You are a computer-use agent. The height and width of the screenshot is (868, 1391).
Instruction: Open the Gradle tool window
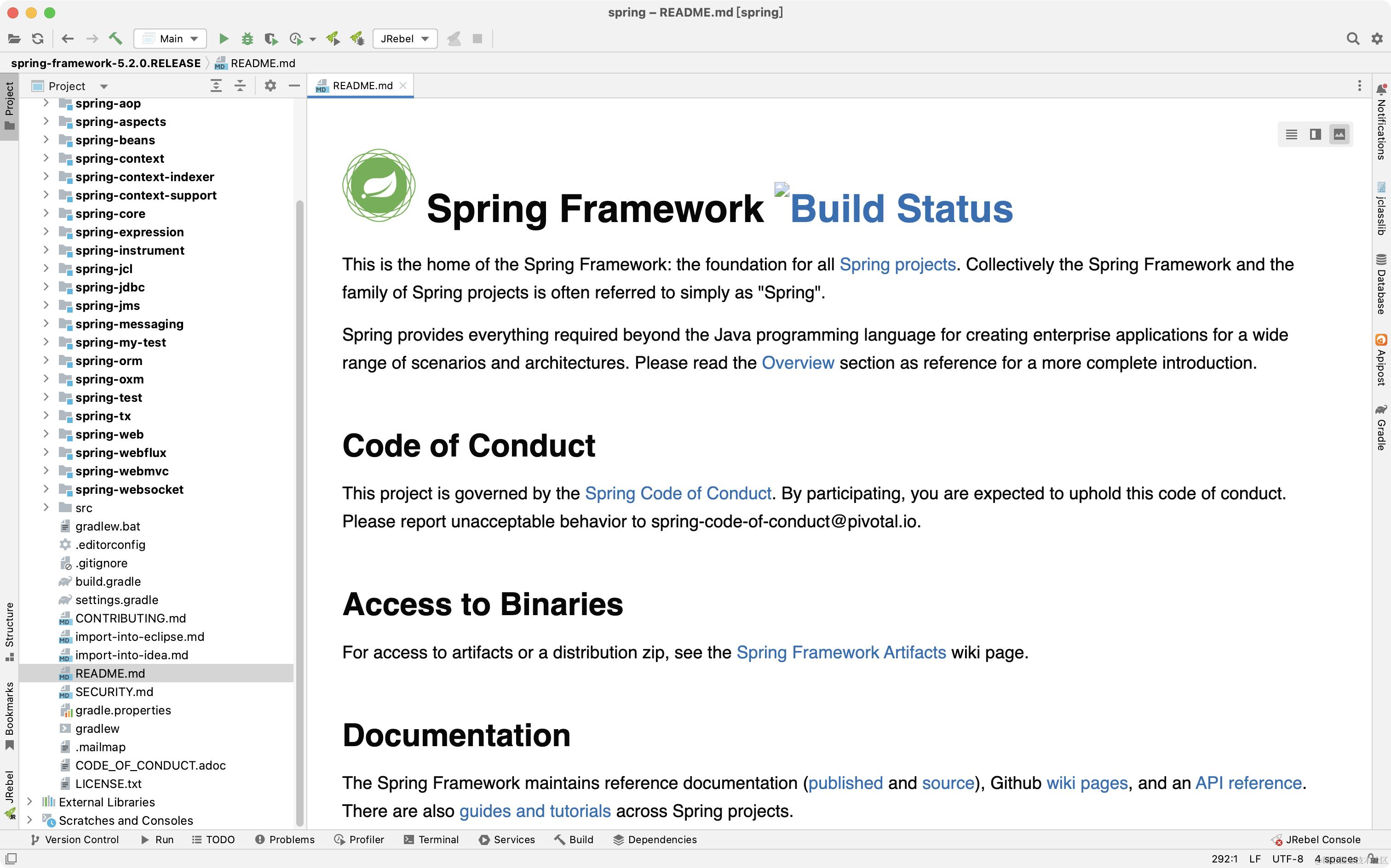click(1381, 427)
